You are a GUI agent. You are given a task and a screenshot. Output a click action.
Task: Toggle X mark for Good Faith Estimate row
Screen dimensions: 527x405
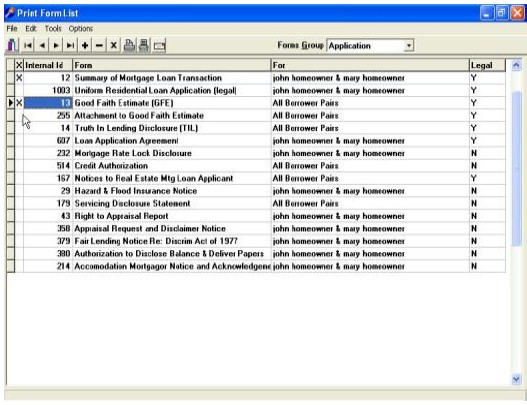pos(19,103)
